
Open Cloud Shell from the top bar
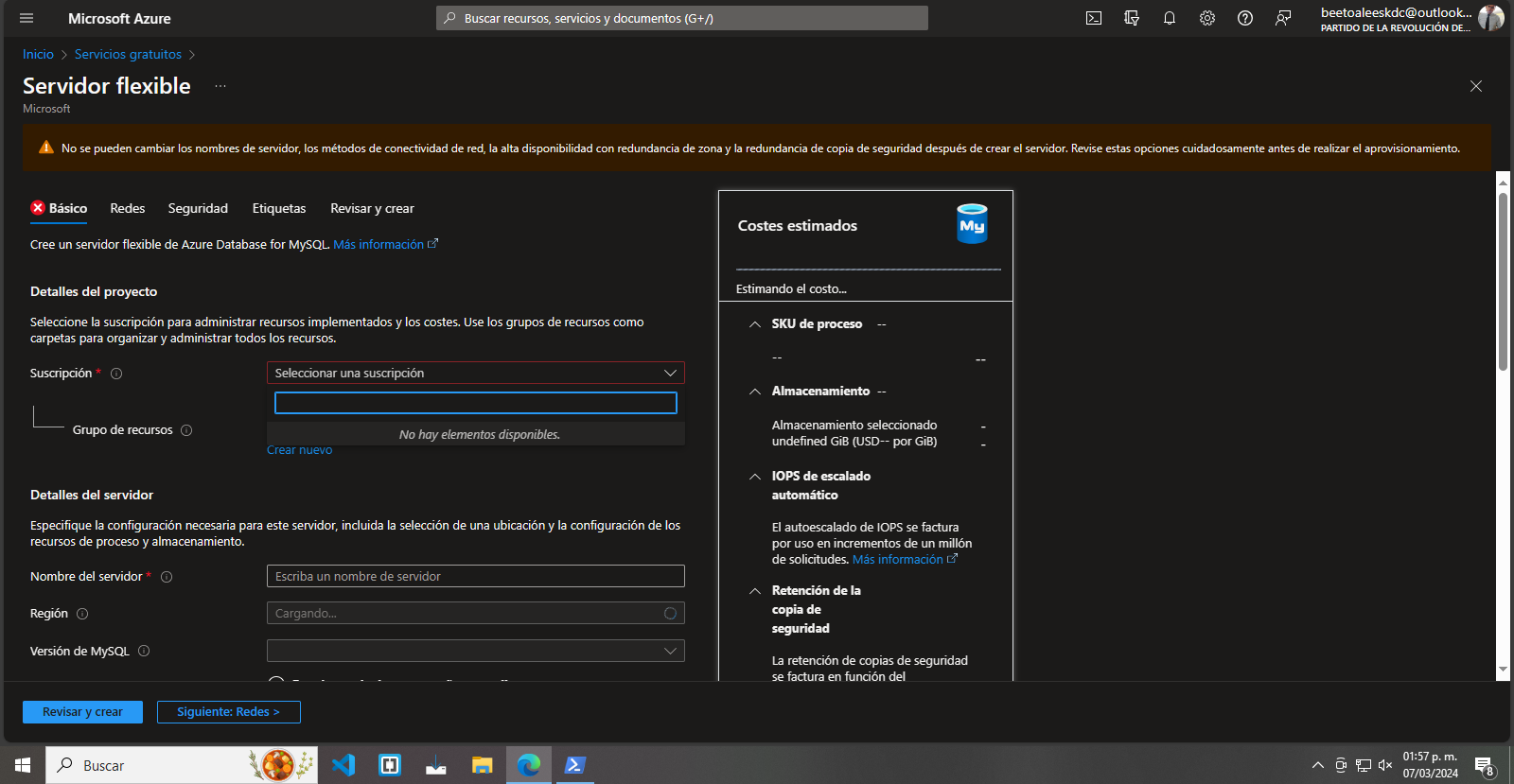1094,18
